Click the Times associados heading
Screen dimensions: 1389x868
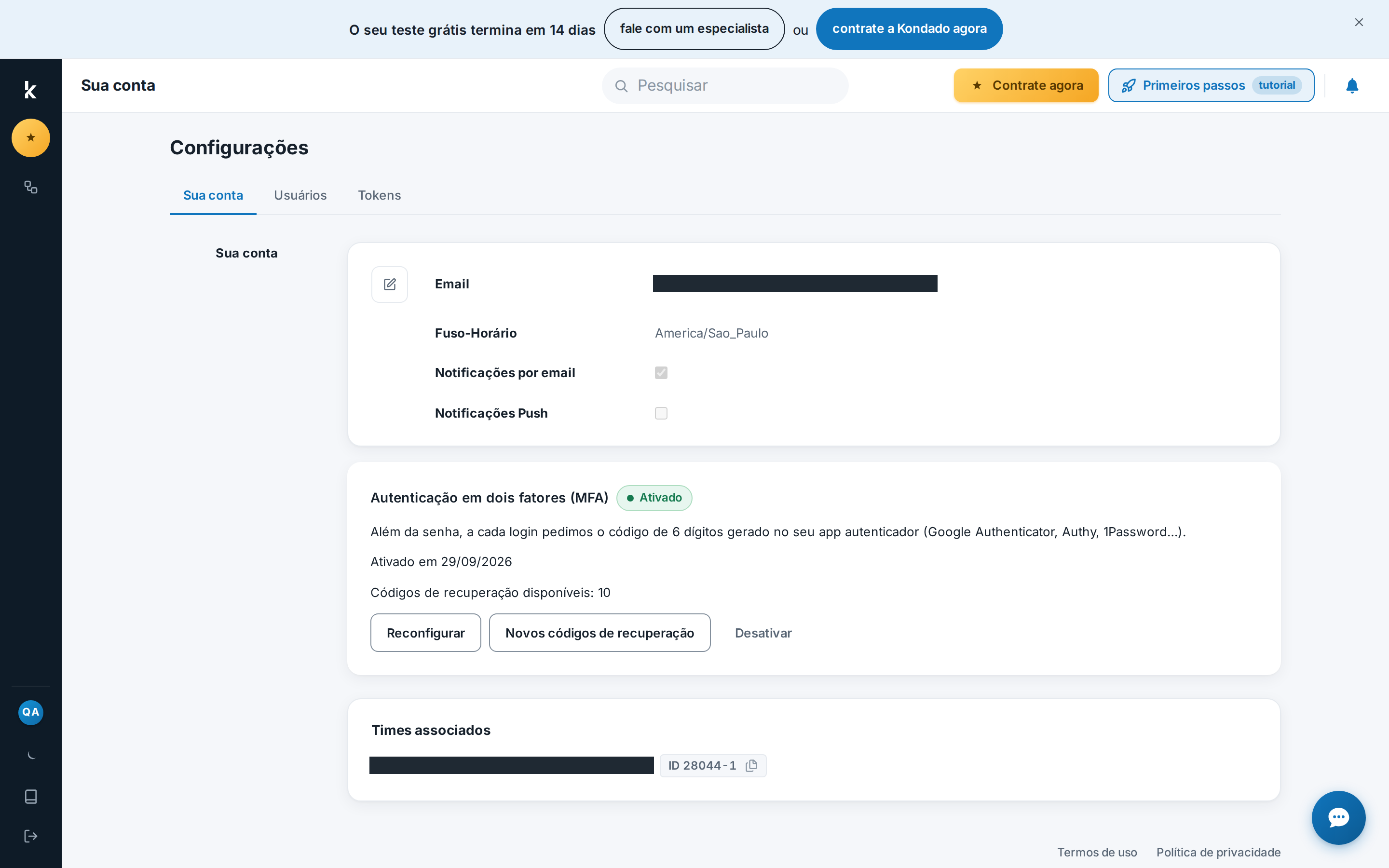pos(431,730)
